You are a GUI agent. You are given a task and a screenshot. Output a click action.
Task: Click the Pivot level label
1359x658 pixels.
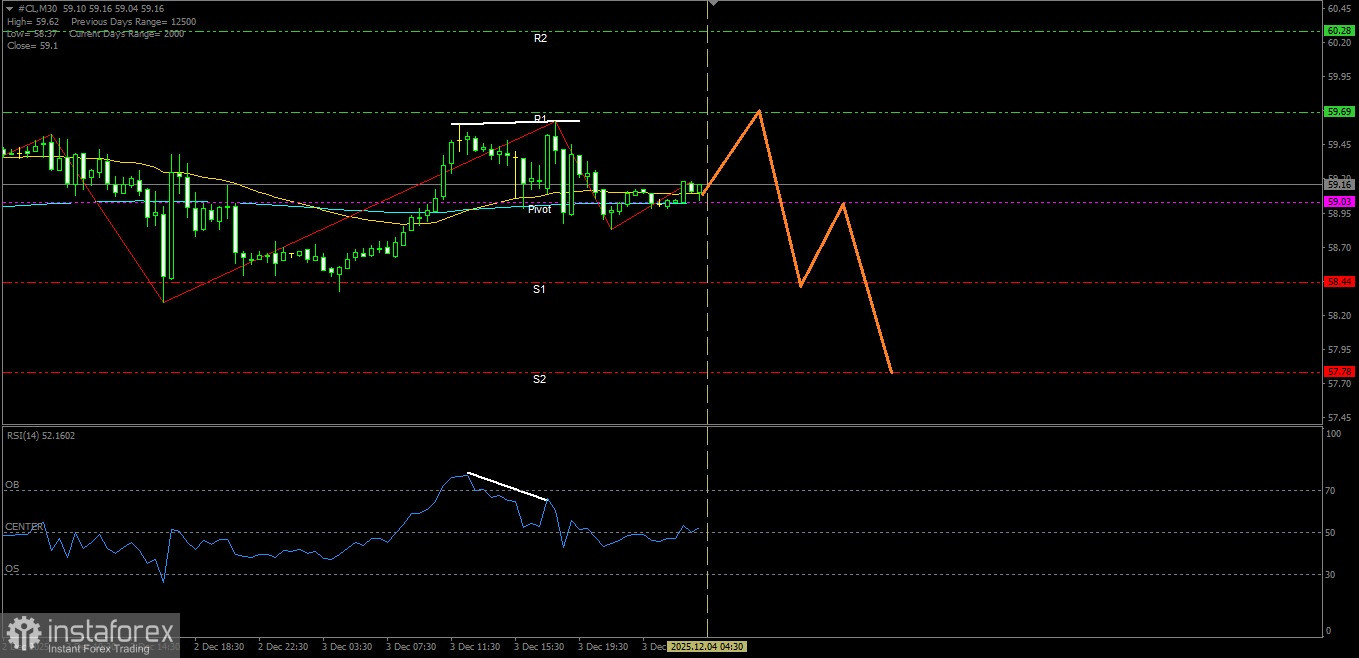[x=539, y=210]
